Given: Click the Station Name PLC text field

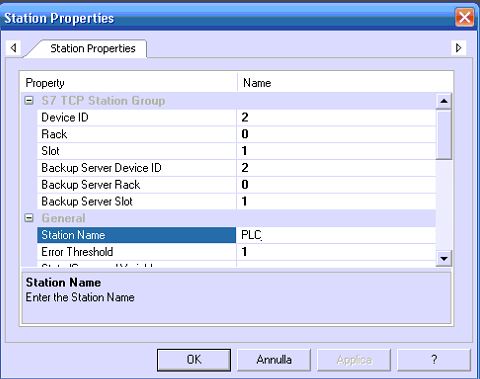Looking at the screenshot, I should pos(336,235).
